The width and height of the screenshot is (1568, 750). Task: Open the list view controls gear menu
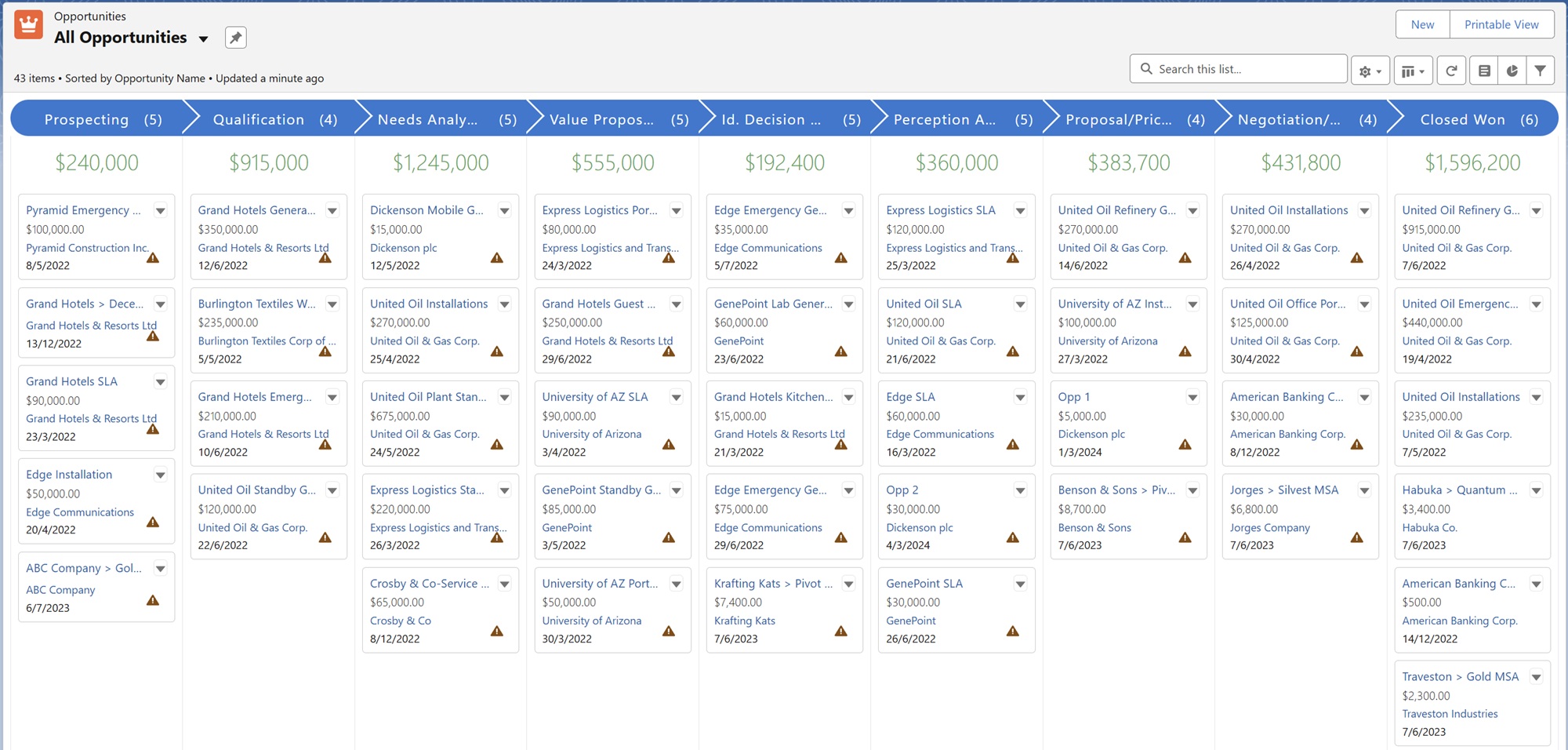(1370, 71)
